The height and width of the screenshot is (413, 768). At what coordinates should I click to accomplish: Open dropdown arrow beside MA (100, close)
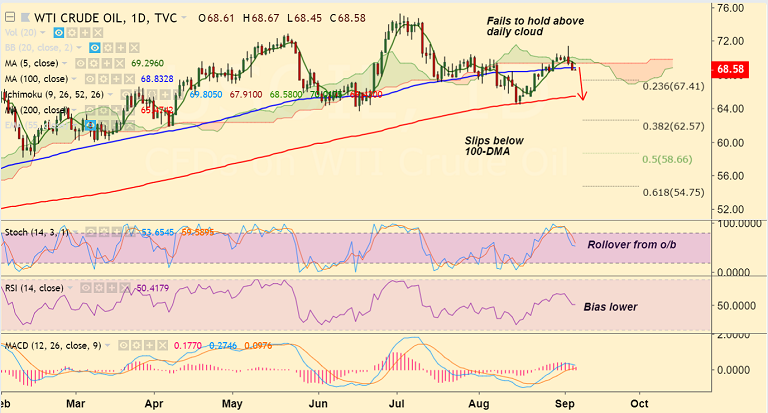click(x=74, y=79)
